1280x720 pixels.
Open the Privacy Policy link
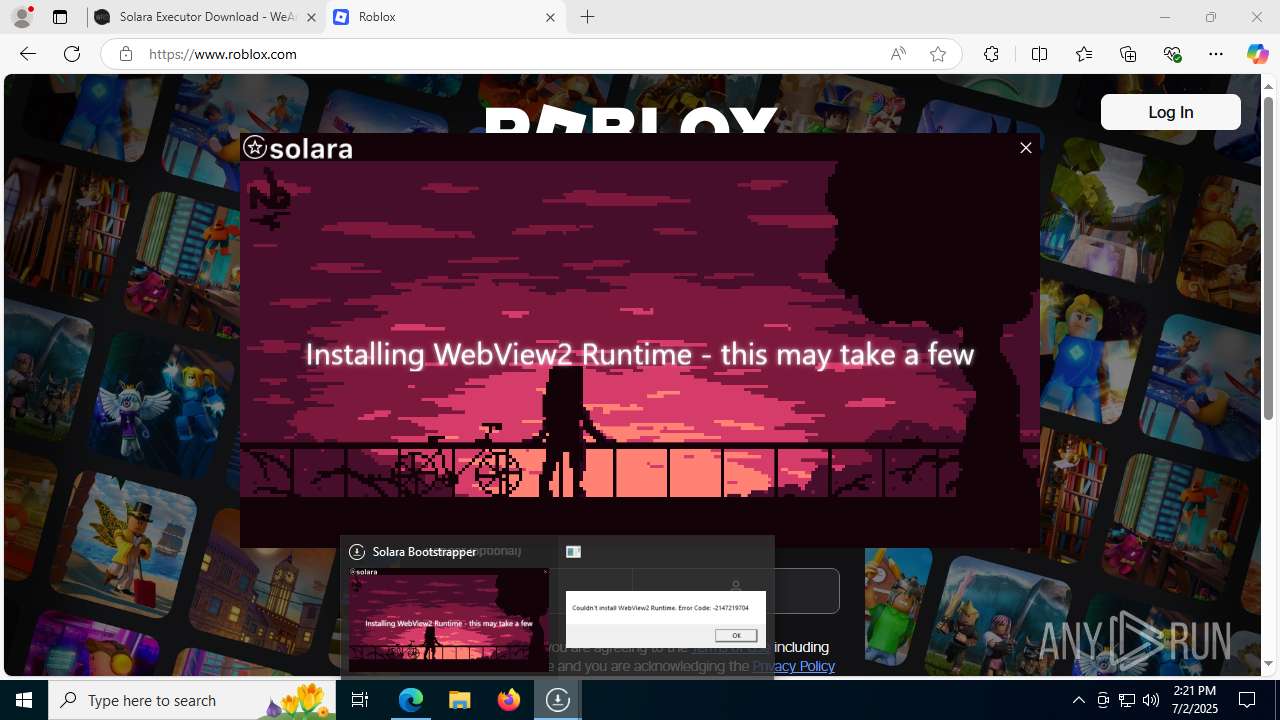point(793,666)
